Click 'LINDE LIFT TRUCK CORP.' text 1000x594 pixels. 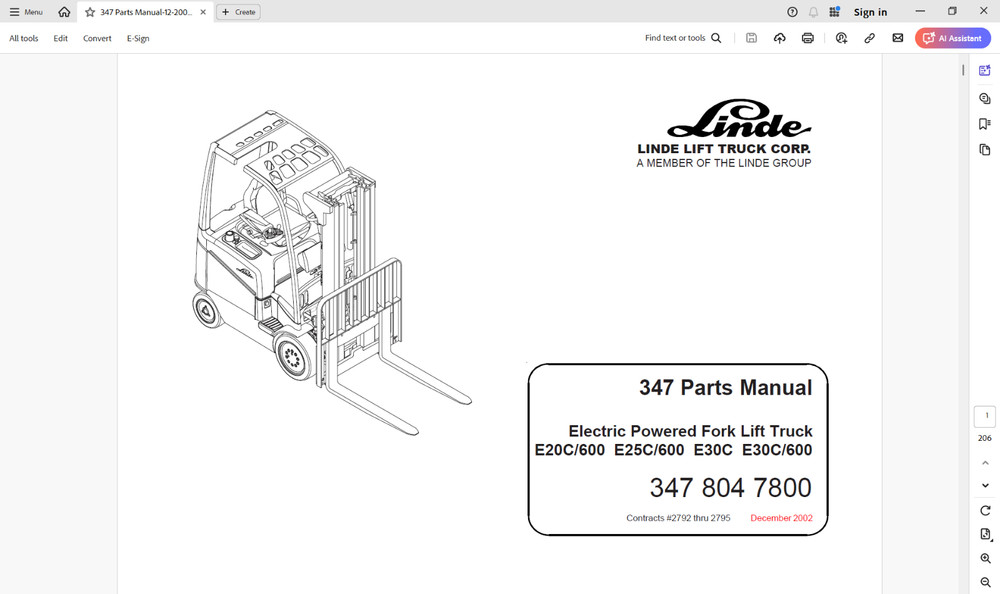click(724, 149)
